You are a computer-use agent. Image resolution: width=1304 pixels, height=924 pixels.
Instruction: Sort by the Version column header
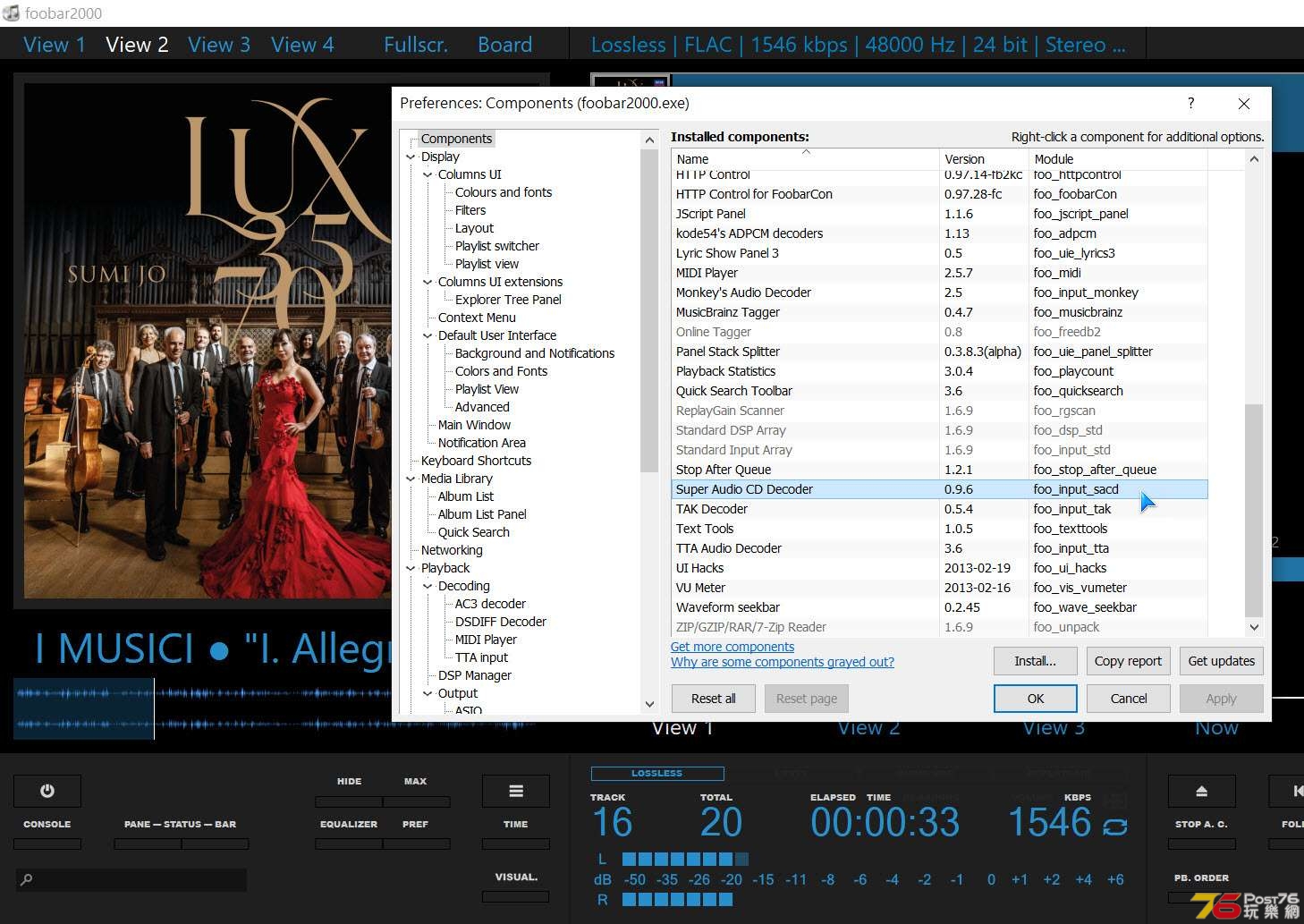coord(984,159)
